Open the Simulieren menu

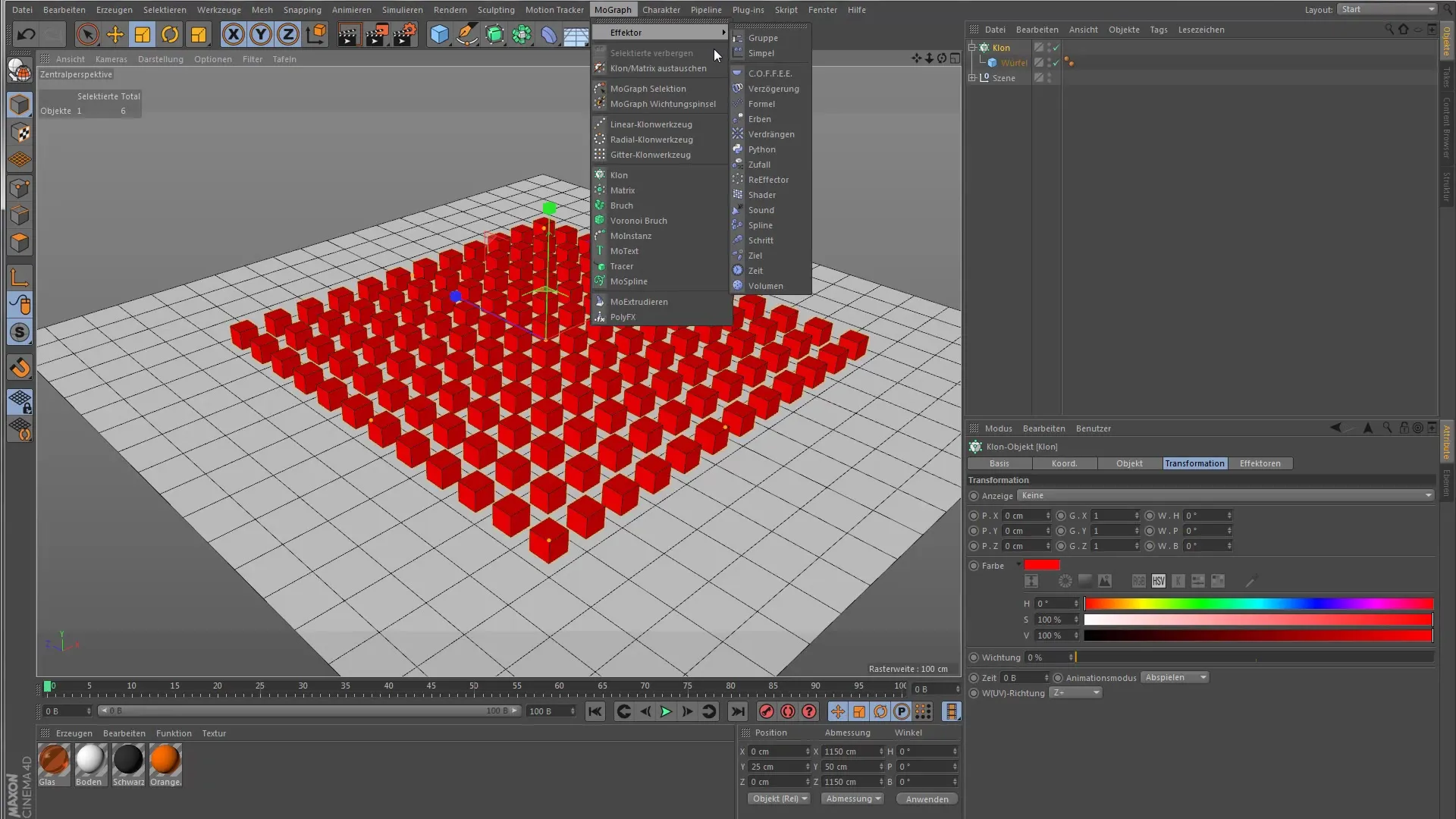click(x=402, y=10)
